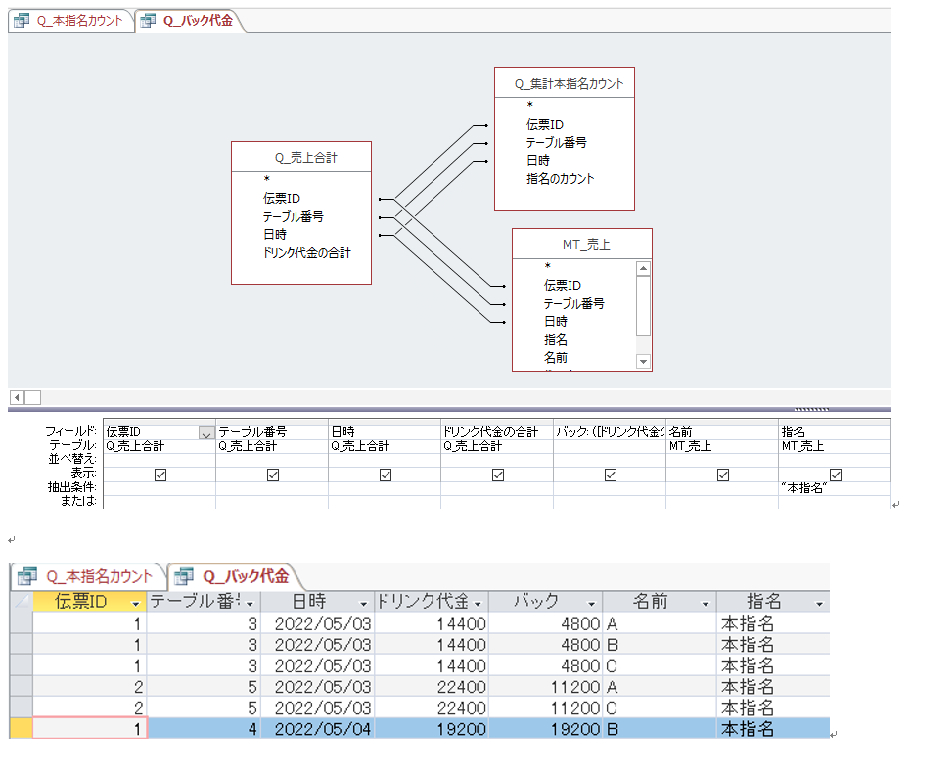Select 指名のカウント field in Q_集計本指名カウント
This screenshot has width=932, height=757.
pos(560,179)
